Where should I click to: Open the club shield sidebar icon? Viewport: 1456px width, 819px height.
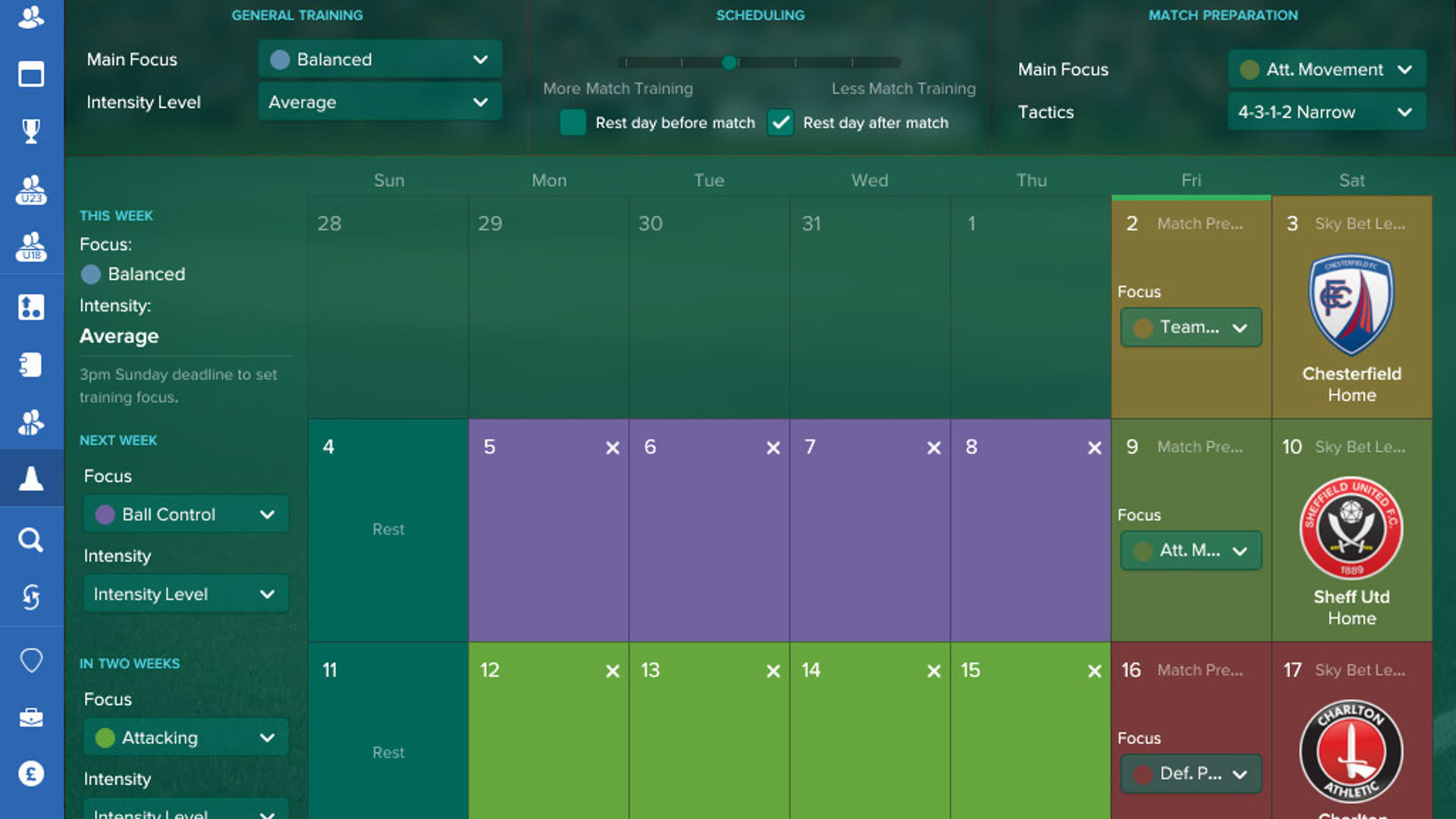pyautogui.click(x=31, y=660)
